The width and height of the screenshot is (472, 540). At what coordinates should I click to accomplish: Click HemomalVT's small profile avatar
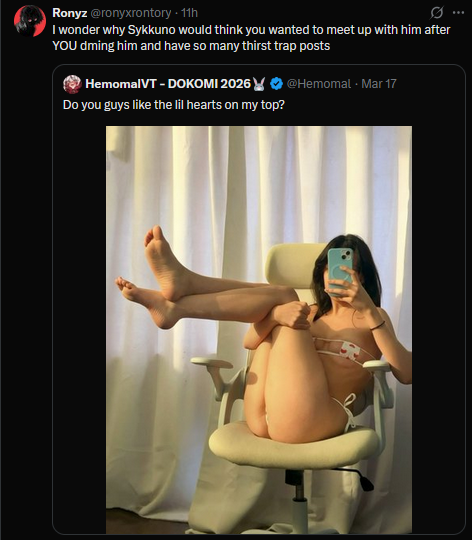72,84
